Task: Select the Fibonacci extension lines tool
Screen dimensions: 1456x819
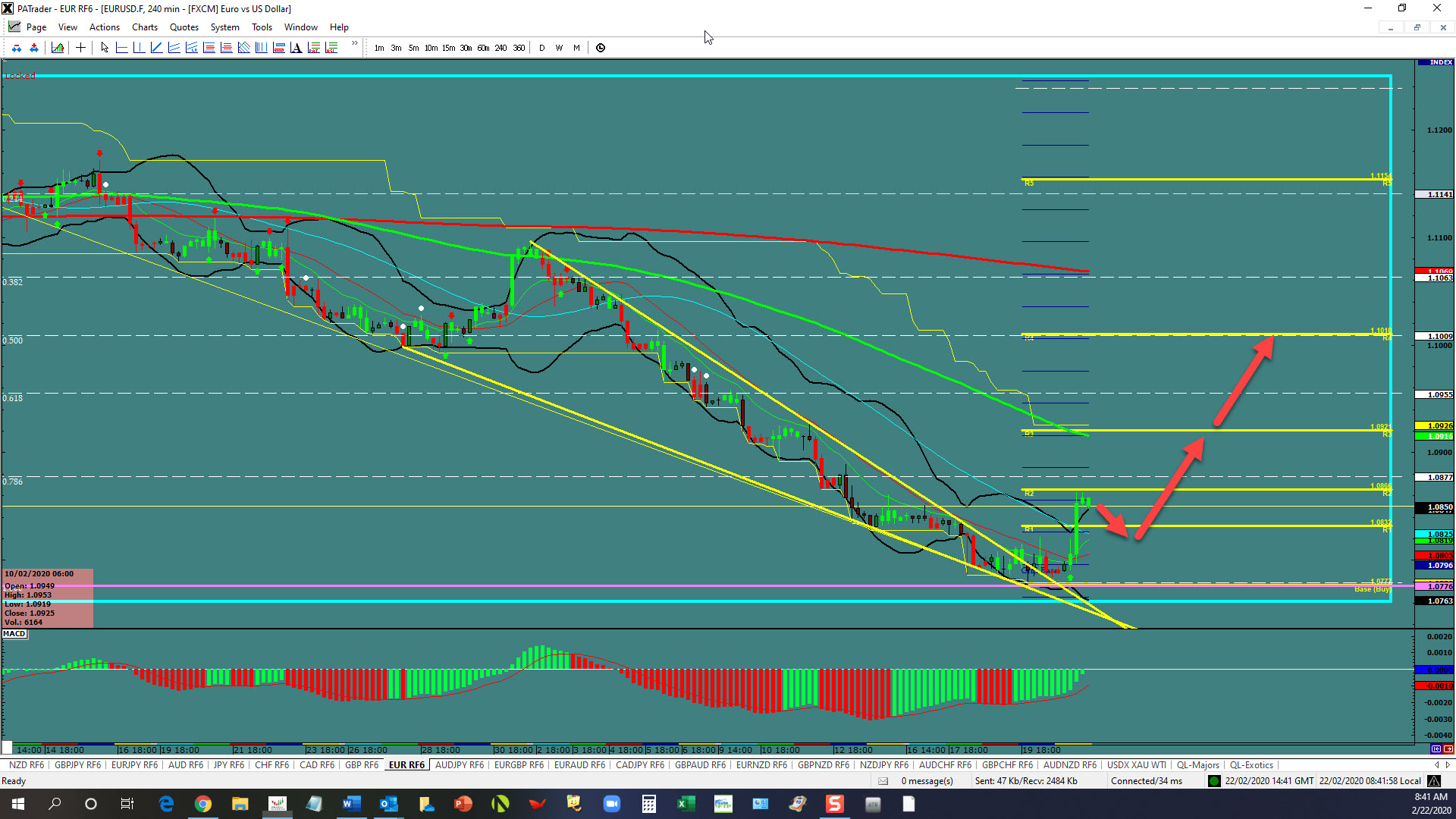Action: tap(226, 48)
